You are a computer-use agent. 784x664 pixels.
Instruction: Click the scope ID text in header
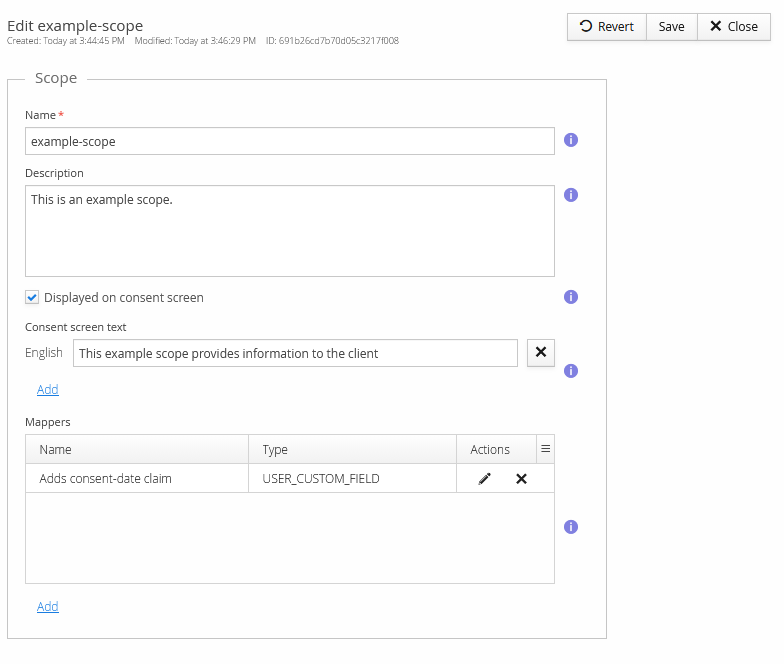[332, 40]
